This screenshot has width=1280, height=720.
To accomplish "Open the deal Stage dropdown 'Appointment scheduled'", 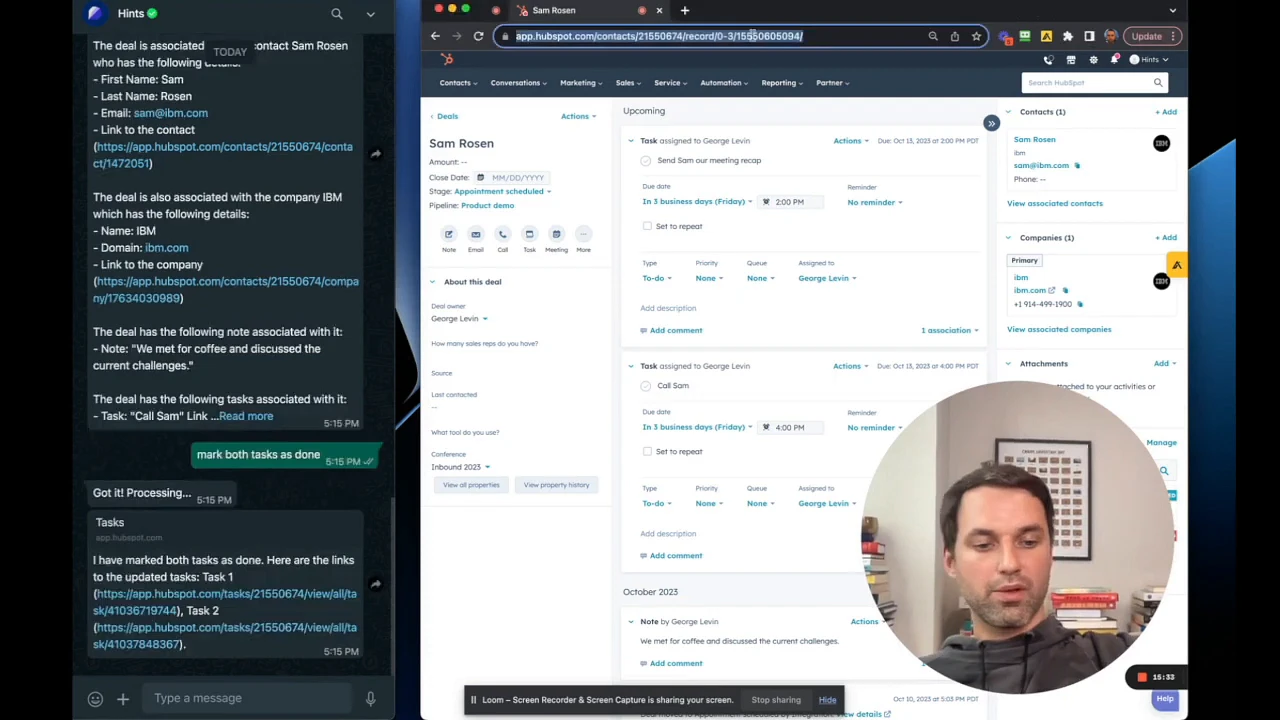I will click(502, 191).
